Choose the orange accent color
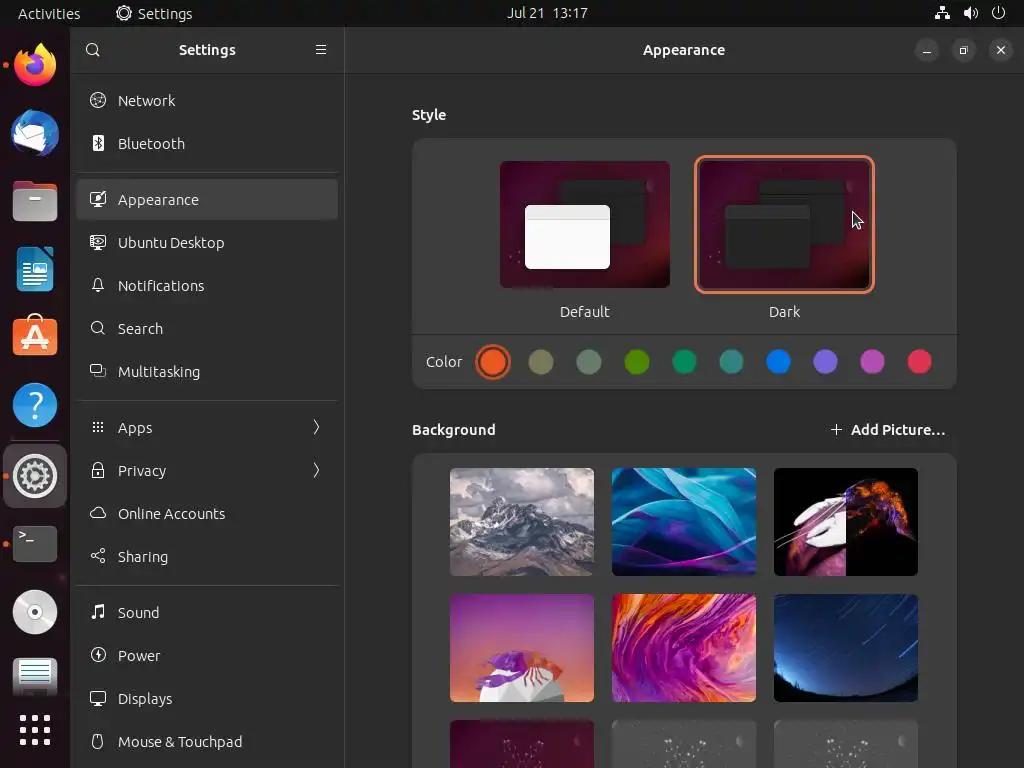This screenshot has height=768, width=1024. pyautogui.click(x=493, y=362)
